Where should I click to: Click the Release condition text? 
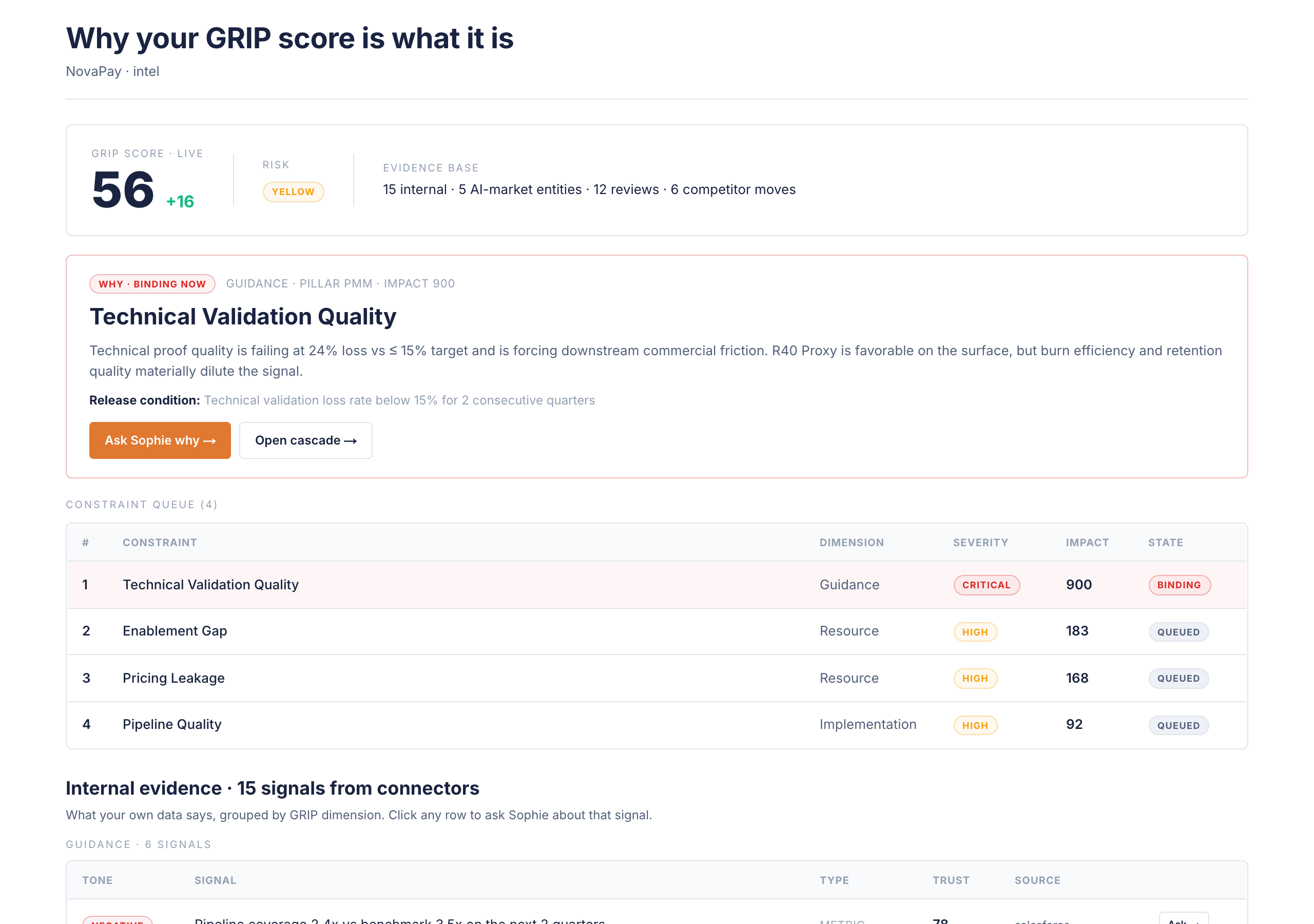pos(342,400)
